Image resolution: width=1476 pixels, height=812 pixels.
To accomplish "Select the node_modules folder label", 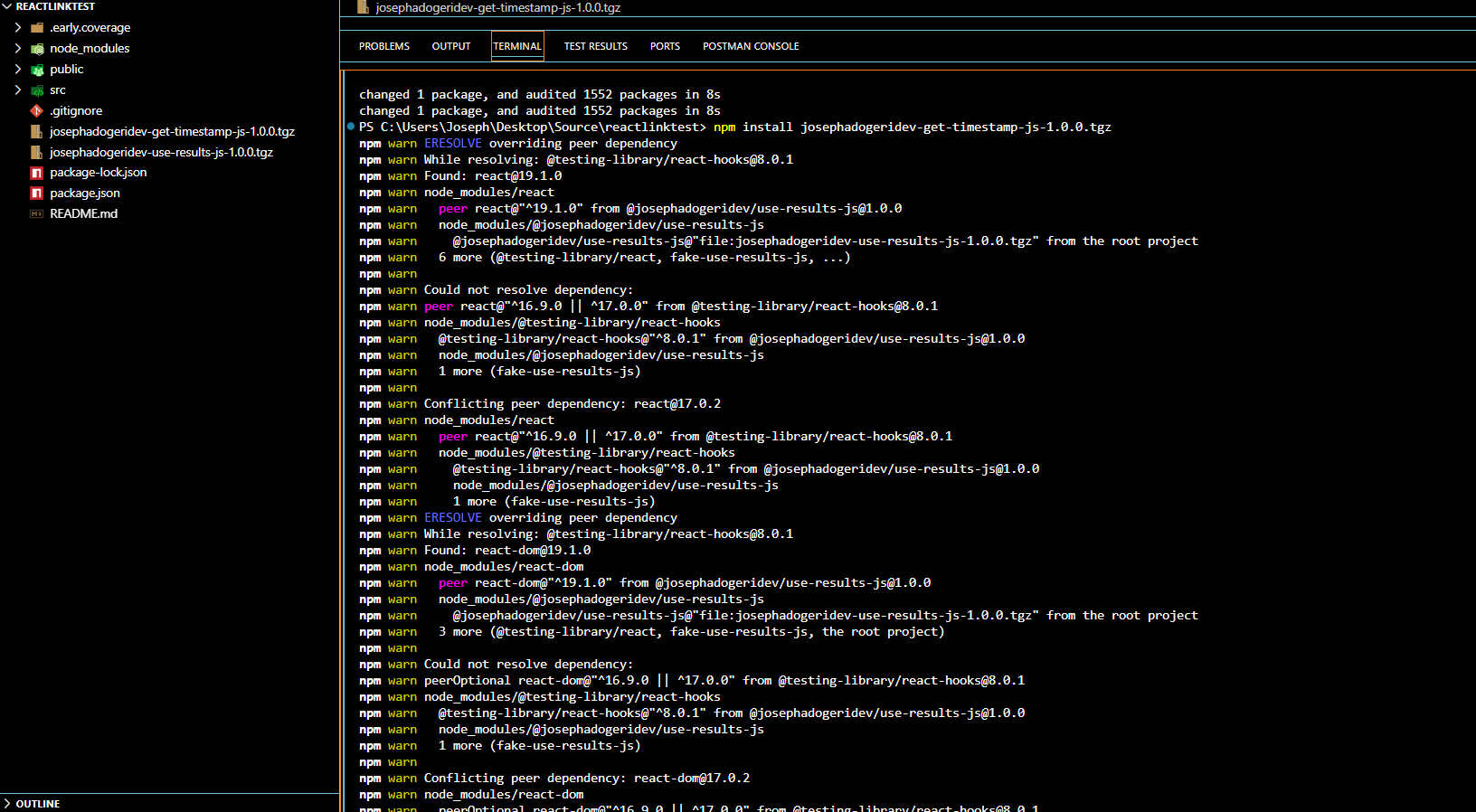I will point(90,49).
